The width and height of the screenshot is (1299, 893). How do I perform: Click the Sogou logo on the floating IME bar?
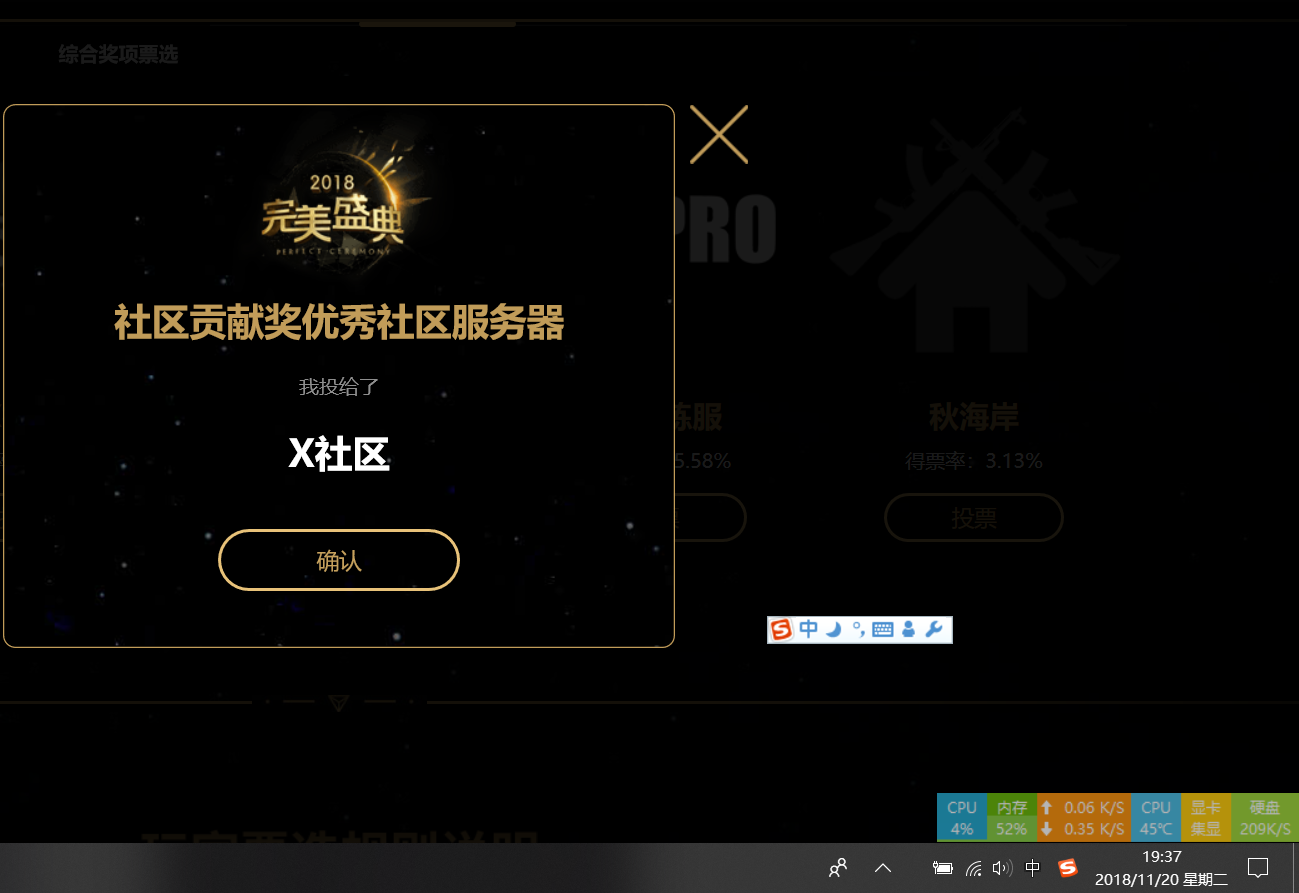(x=781, y=630)
